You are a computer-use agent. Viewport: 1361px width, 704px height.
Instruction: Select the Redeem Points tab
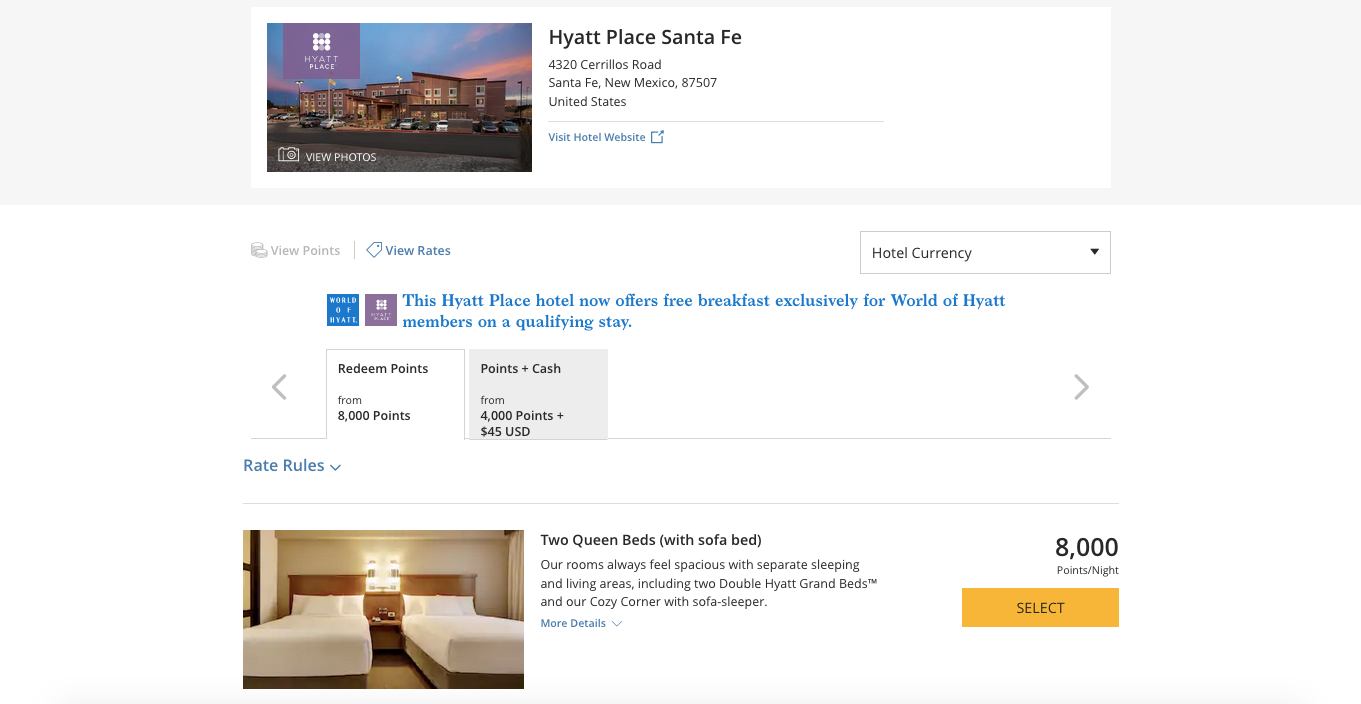click(x=395, y=393)
